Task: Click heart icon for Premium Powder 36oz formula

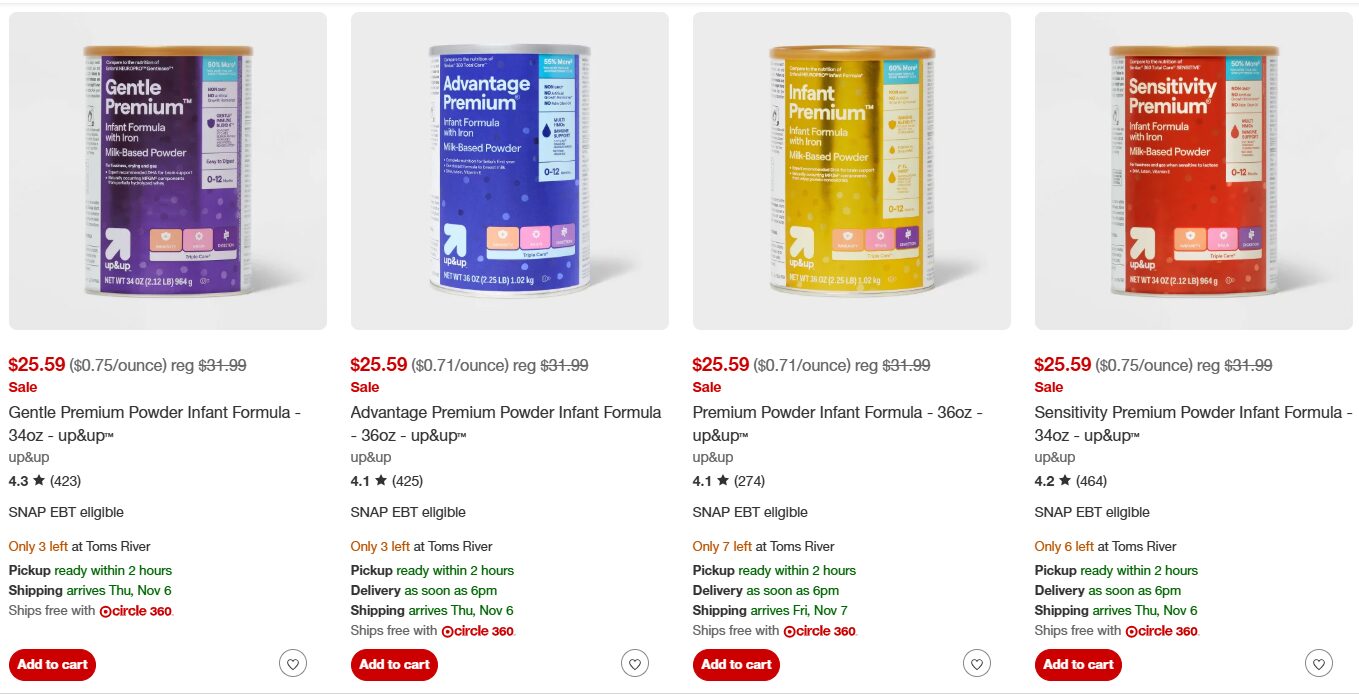Action: tap(977, 663)
